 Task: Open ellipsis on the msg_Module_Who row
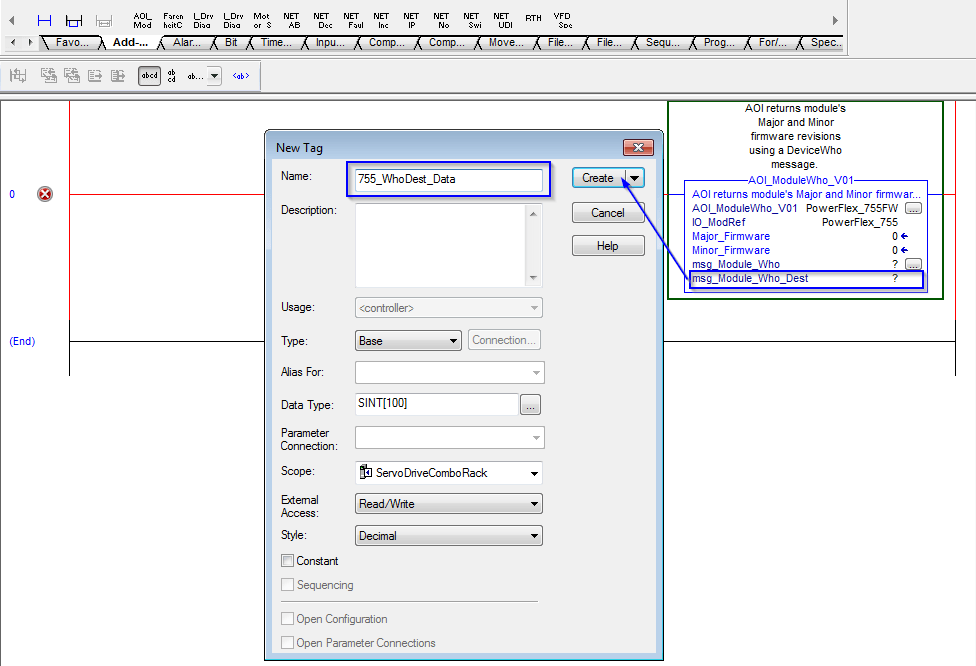pyautogui.click(x=913, y=265)
